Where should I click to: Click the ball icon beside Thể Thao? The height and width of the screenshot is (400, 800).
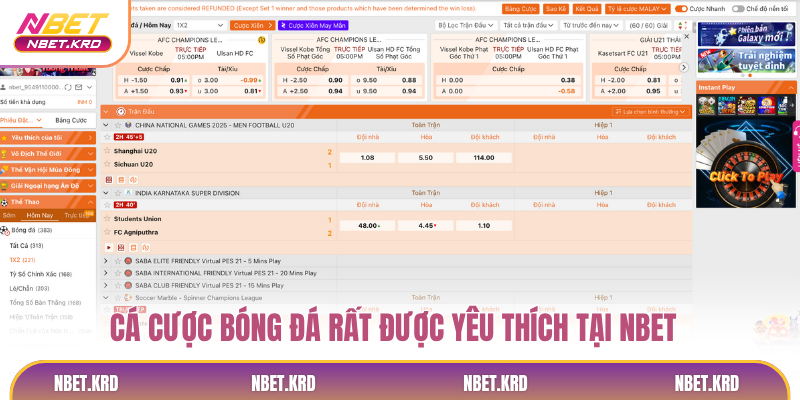pyautogui.click(x=5, y=202)
